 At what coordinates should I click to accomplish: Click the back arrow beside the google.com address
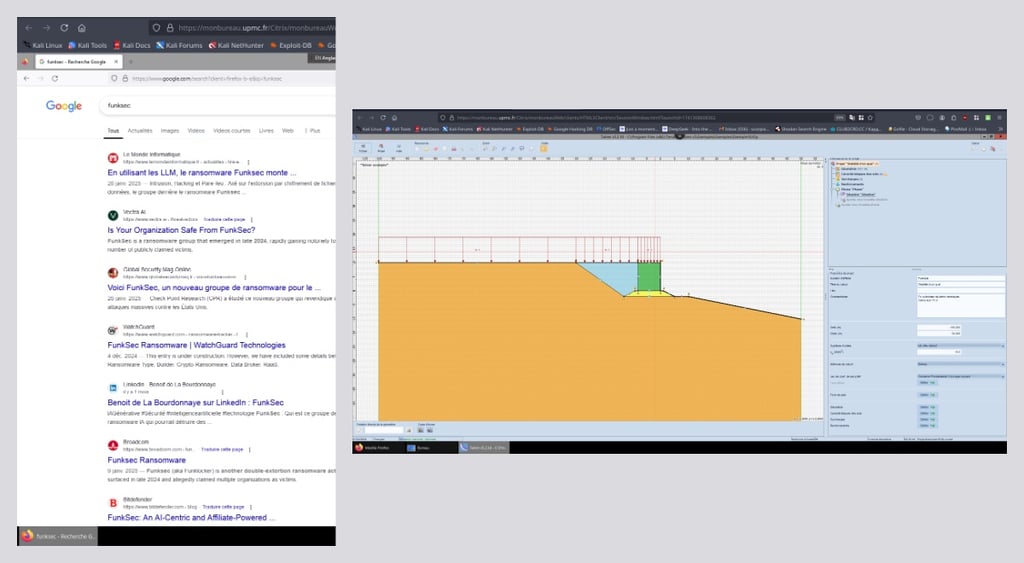point(26,78)
